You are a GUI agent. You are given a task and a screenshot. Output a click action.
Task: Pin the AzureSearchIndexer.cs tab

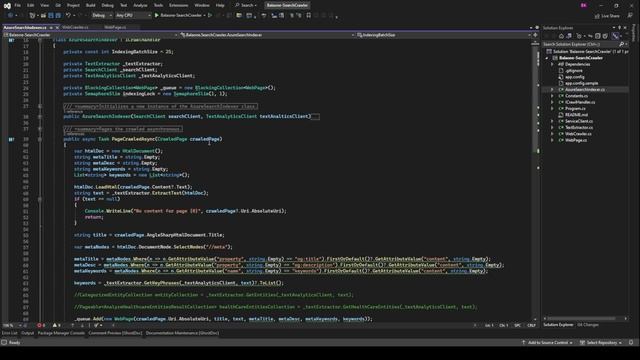click(51, 27)
